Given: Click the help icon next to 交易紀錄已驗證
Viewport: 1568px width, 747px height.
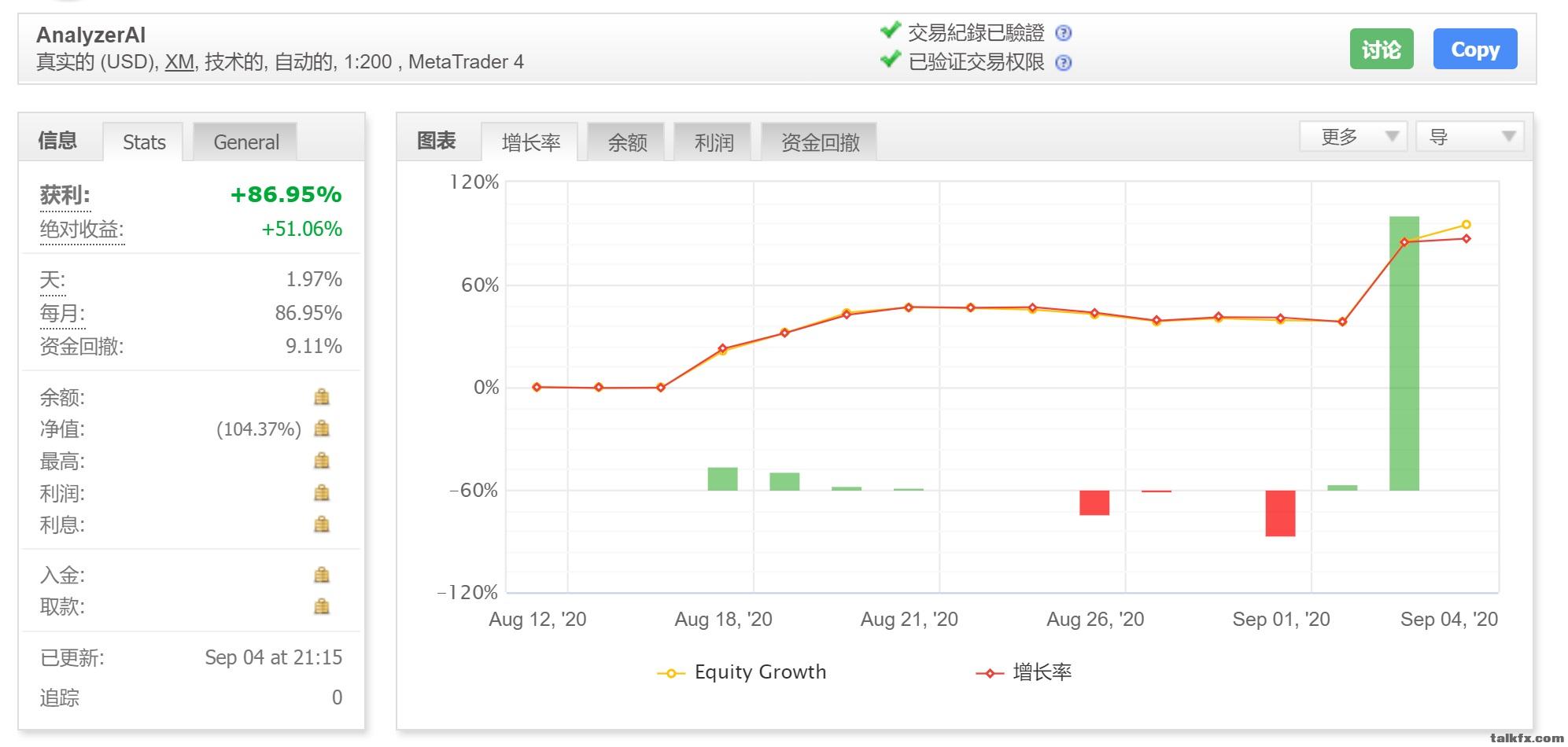Looking at the screenshot, I should pos(1063,33).
